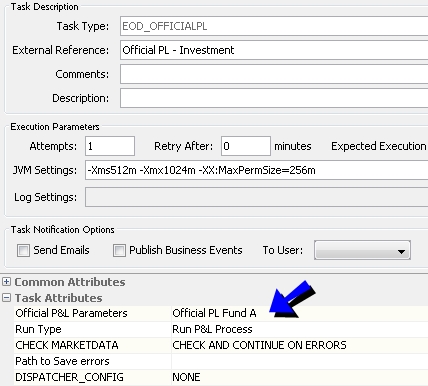Click the Common Attributes heading text
This screenshot has height=386, width=428.
[x=70, y=282]
